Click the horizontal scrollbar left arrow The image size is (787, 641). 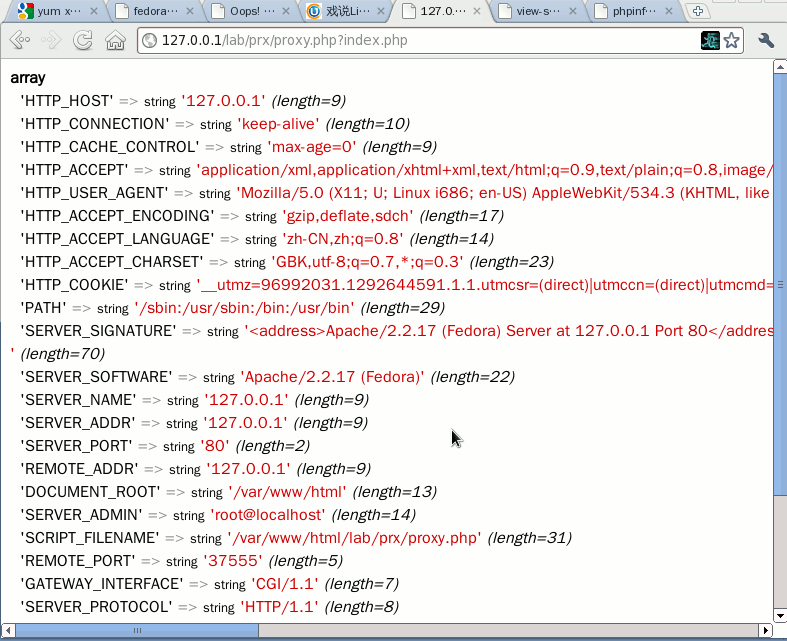coord(8,630)
